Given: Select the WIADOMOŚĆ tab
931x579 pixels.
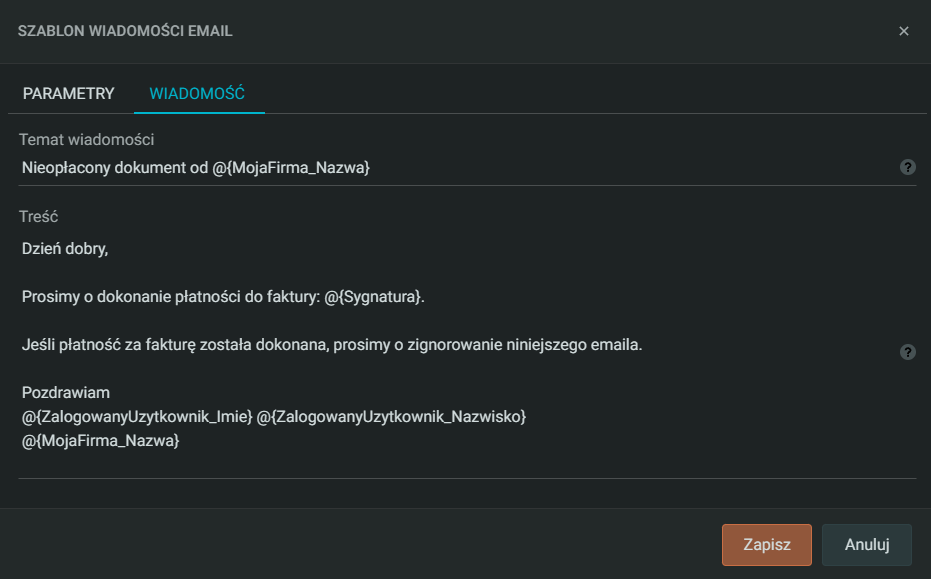Looking at the screenshot, I should point(198,93).
